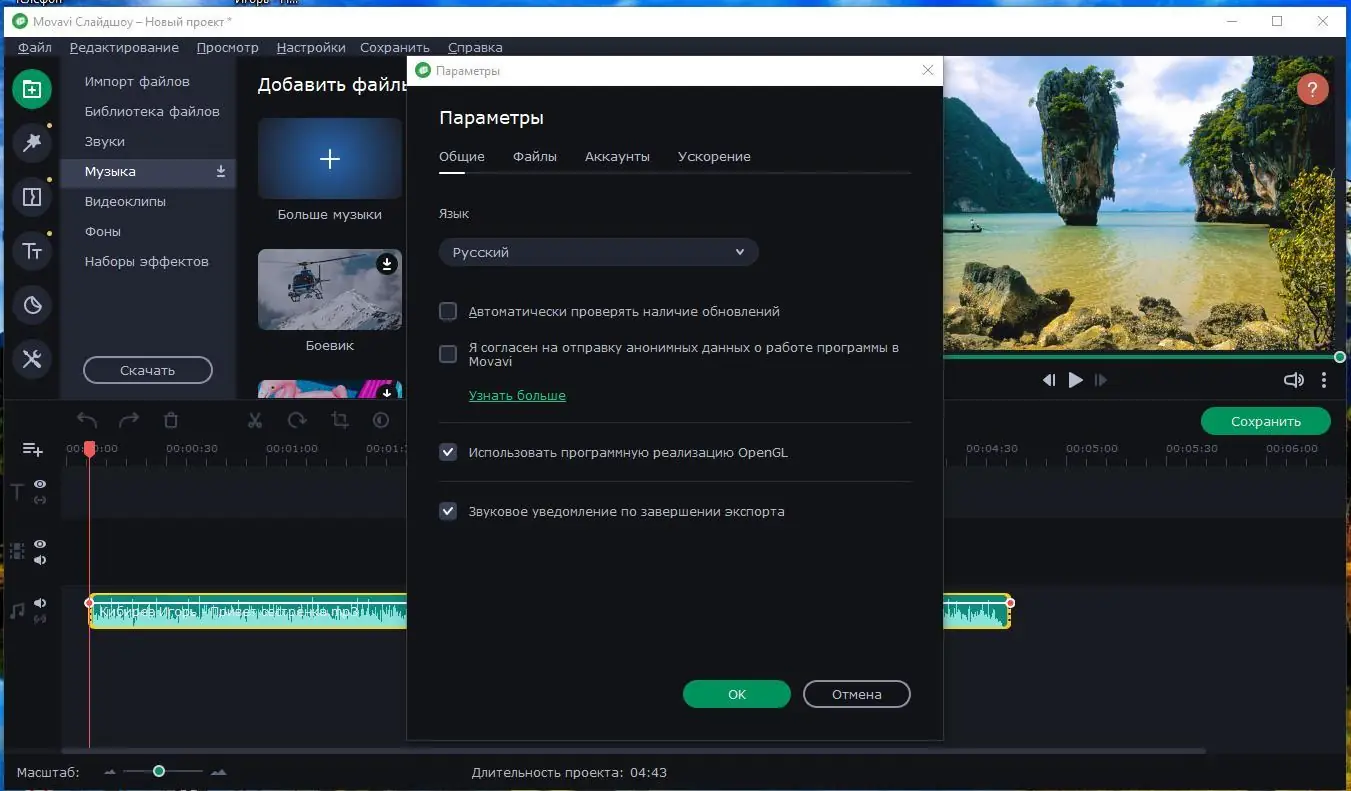1351x791 pixels.
Task: Switch to the Ускорение tab
Action: point(714,156)
